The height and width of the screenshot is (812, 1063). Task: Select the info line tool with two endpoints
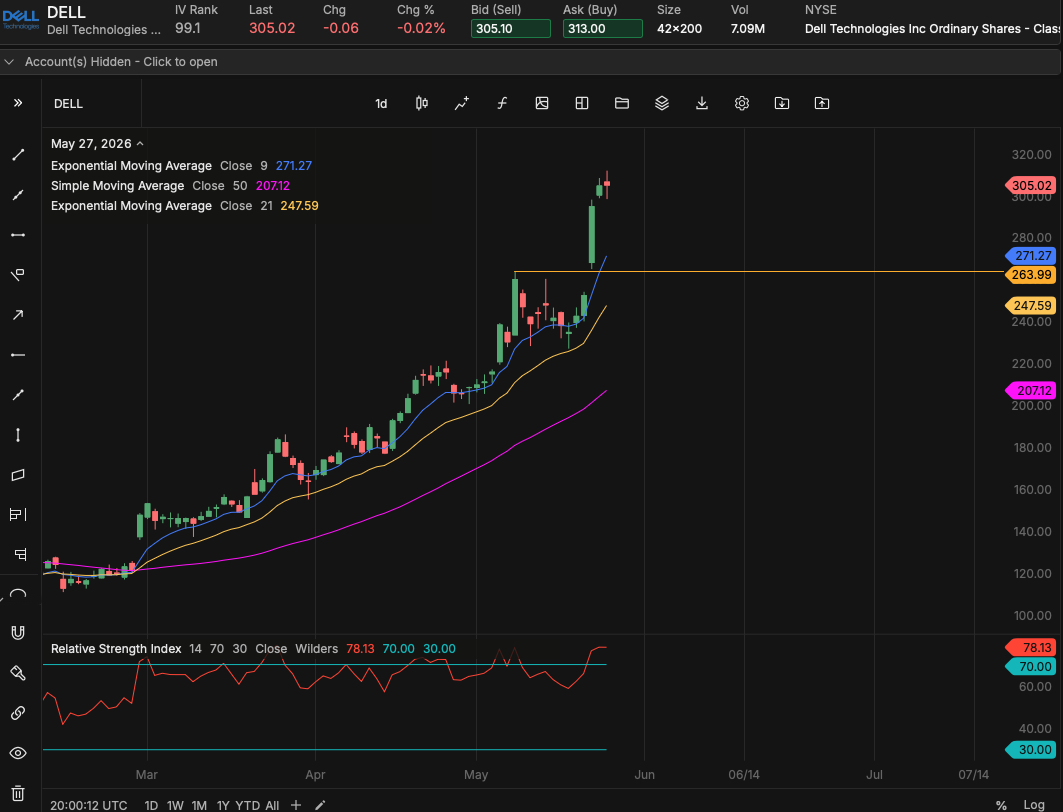coord(18,235)
